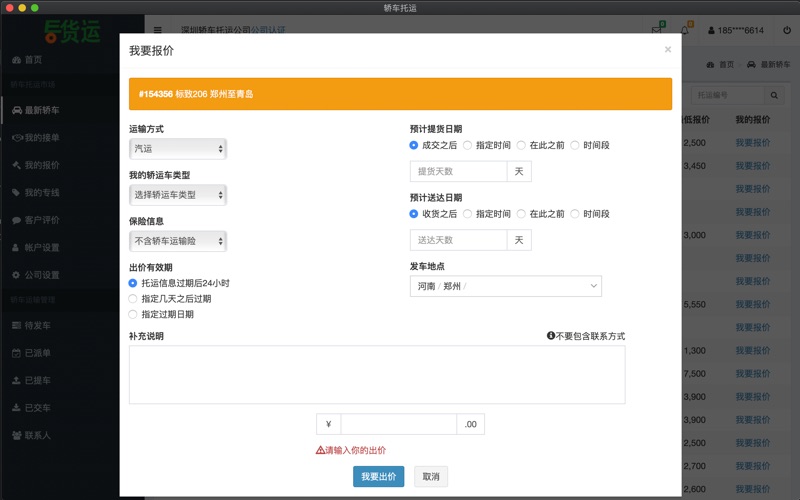
Task: Click the info icon beside 不要包含联系方式
Action: (x=551, y=336)
